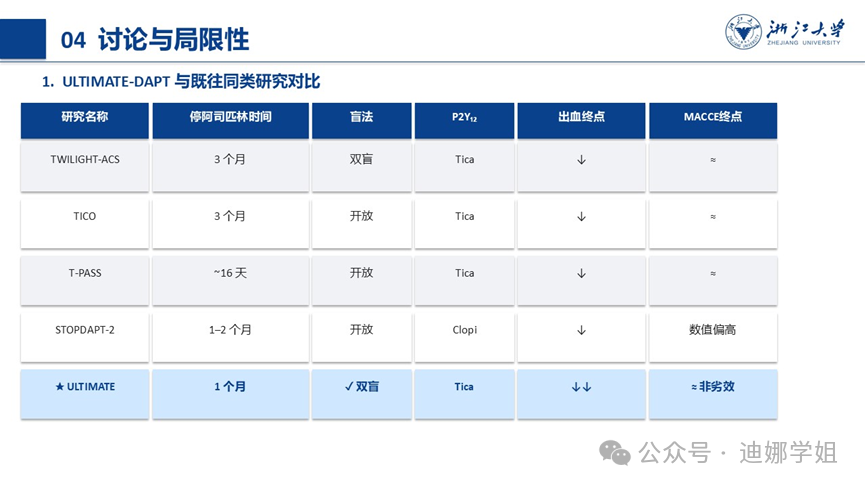This screenshot has height=487, width=865.
Task: Click the Tica cell in ULTIMATE row
Action: [464, 394]
